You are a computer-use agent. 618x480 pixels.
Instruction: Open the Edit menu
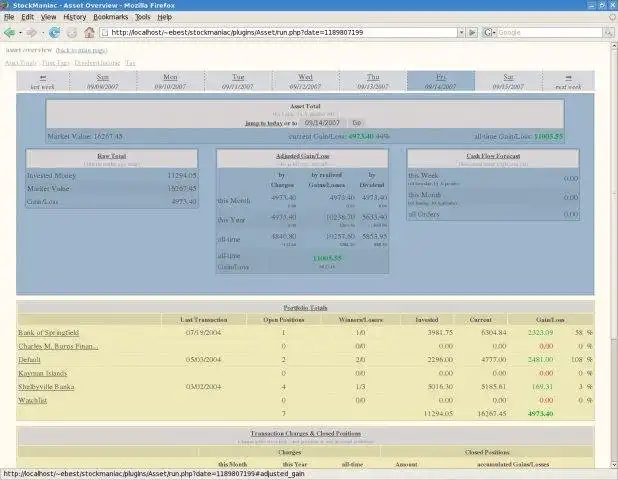click(x=27, y=17)
